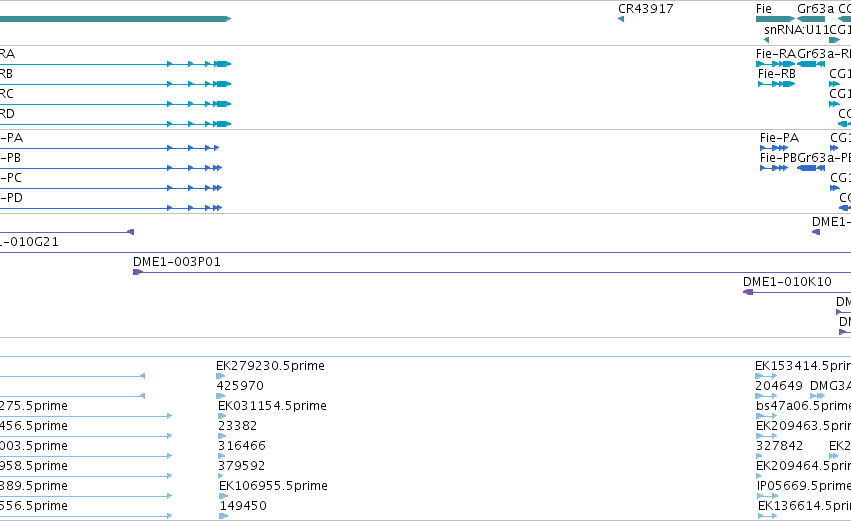Select the EK106955.5prime EST label
Viewport: 851px width, 521px height.
click(273, 486)
